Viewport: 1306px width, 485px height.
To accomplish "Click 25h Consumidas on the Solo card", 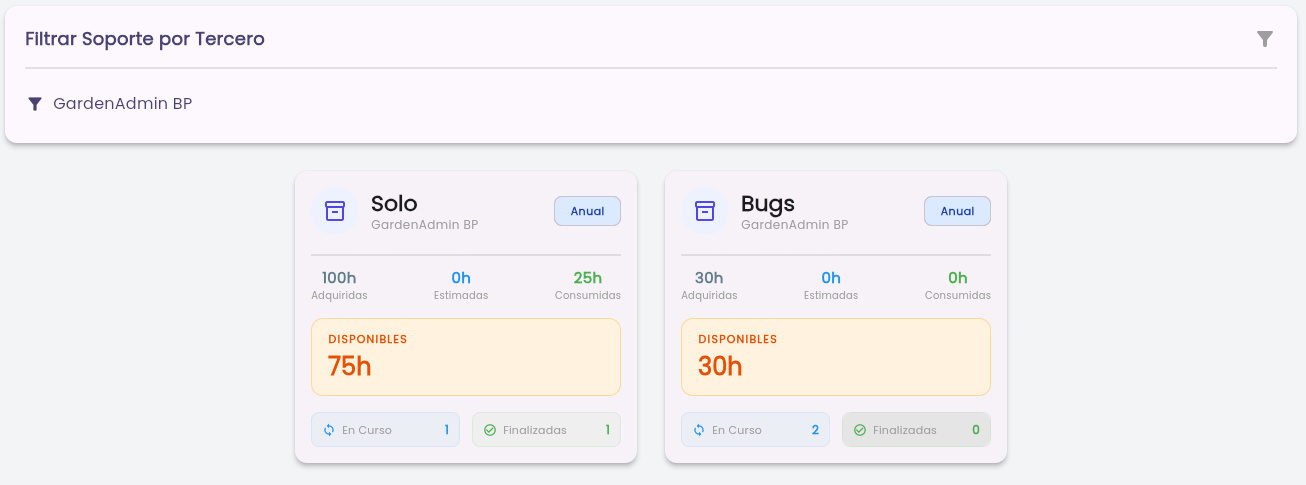I will (588, 285).
